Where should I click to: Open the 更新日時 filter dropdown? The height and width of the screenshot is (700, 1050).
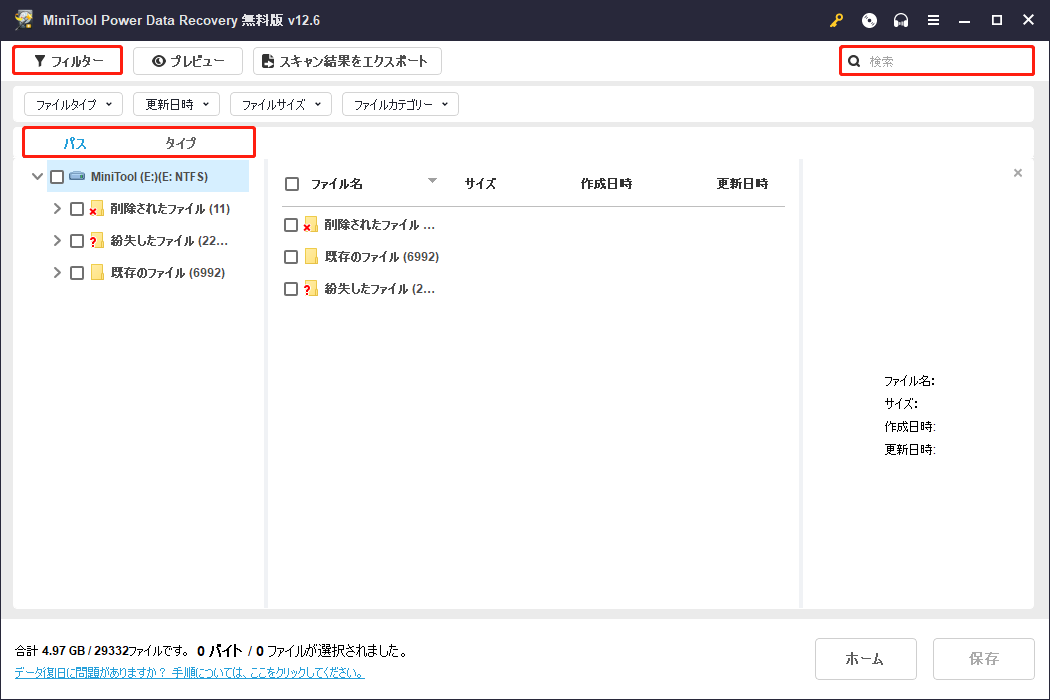coord(177,104)
